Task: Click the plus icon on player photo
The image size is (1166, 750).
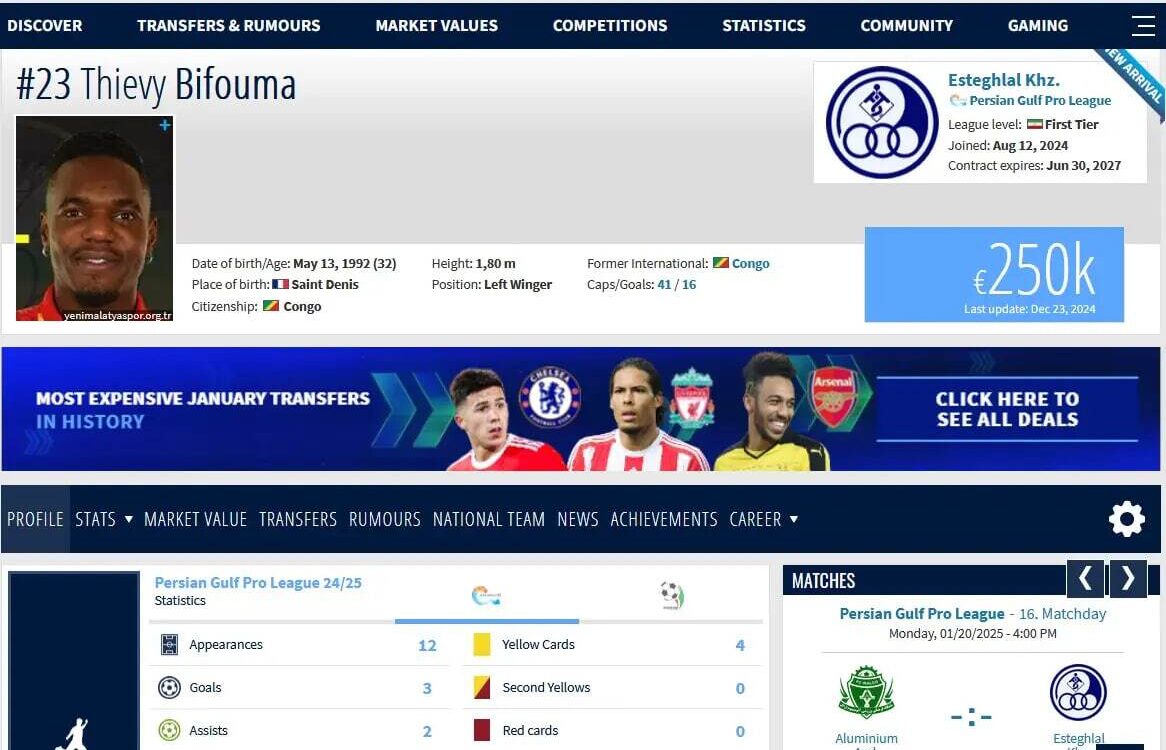Action: tap(165, 126)
